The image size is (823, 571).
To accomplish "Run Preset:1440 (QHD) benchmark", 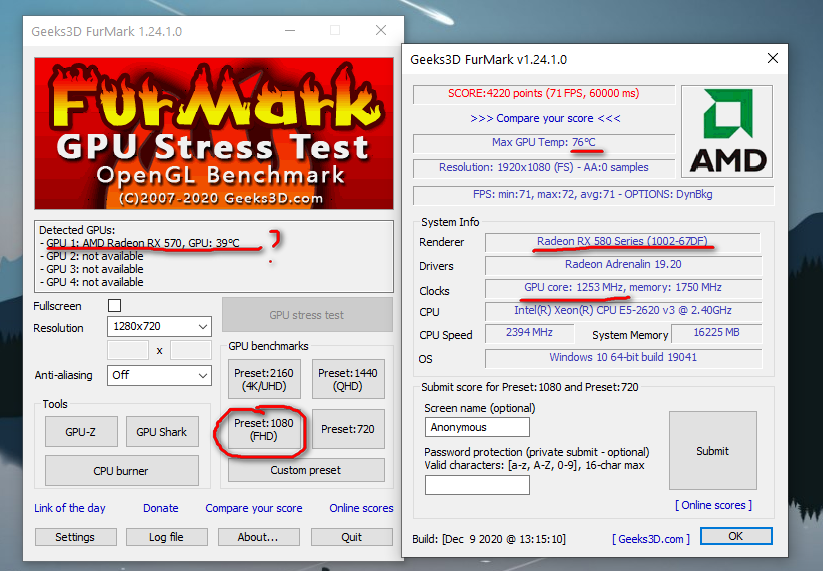I will click(348, 379).
